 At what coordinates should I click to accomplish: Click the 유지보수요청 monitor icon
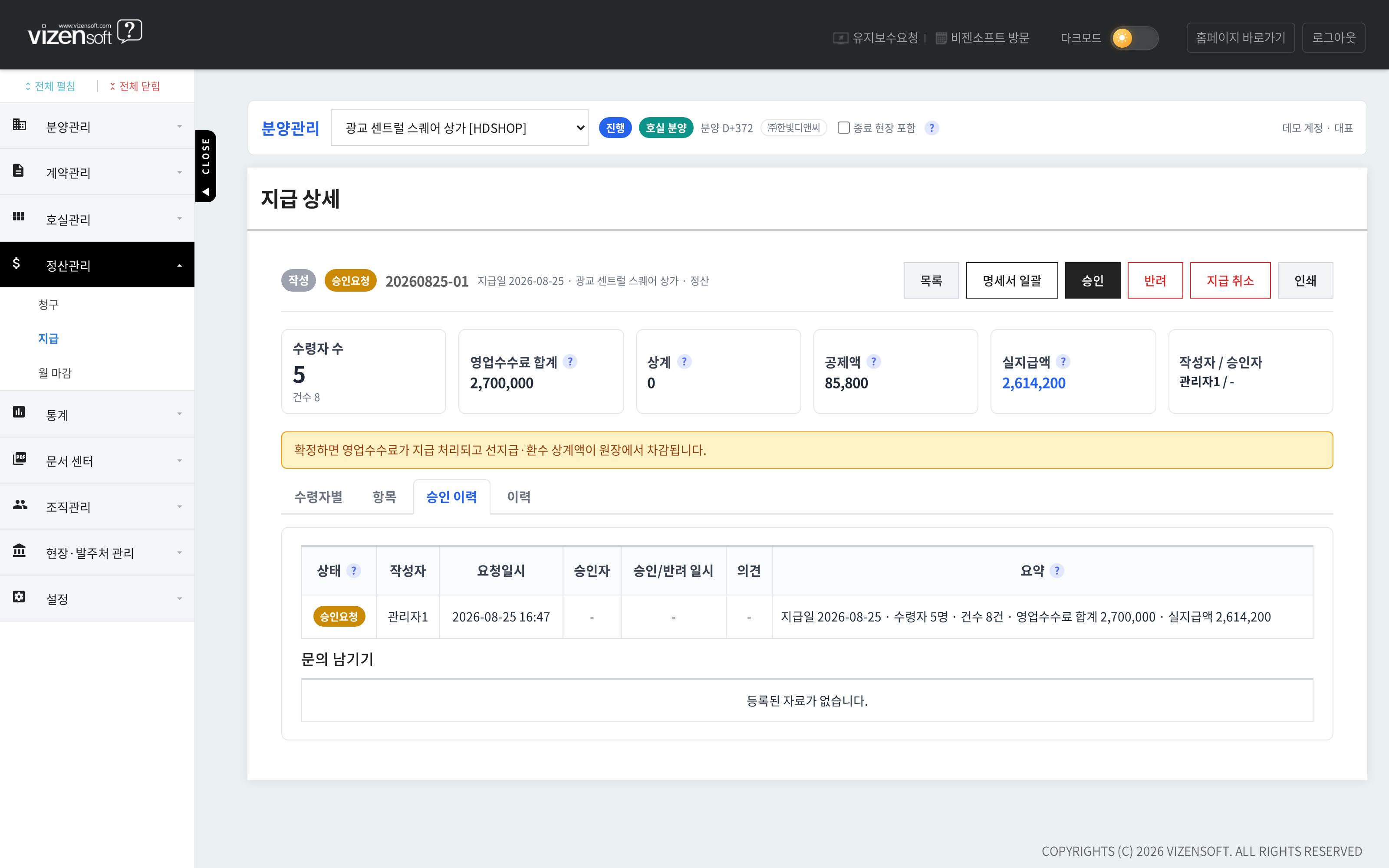840,38
